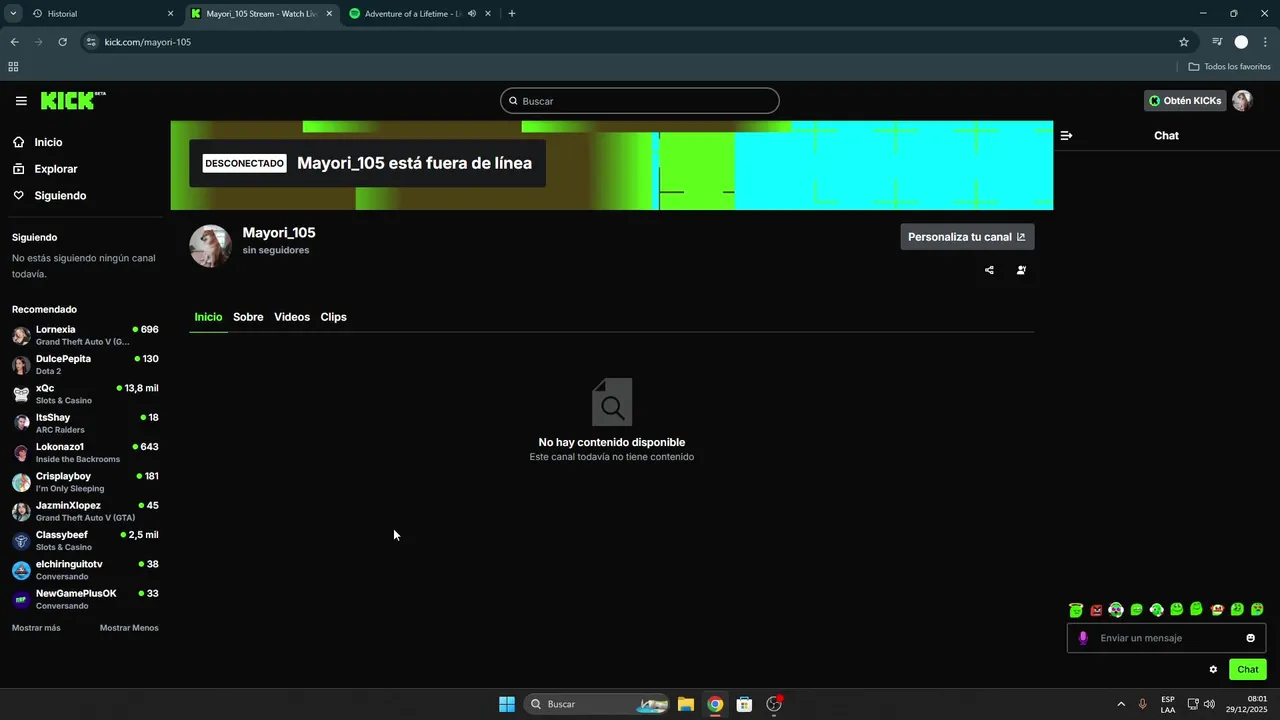Open Microsoft Store from the taskbar

point(744,704)
